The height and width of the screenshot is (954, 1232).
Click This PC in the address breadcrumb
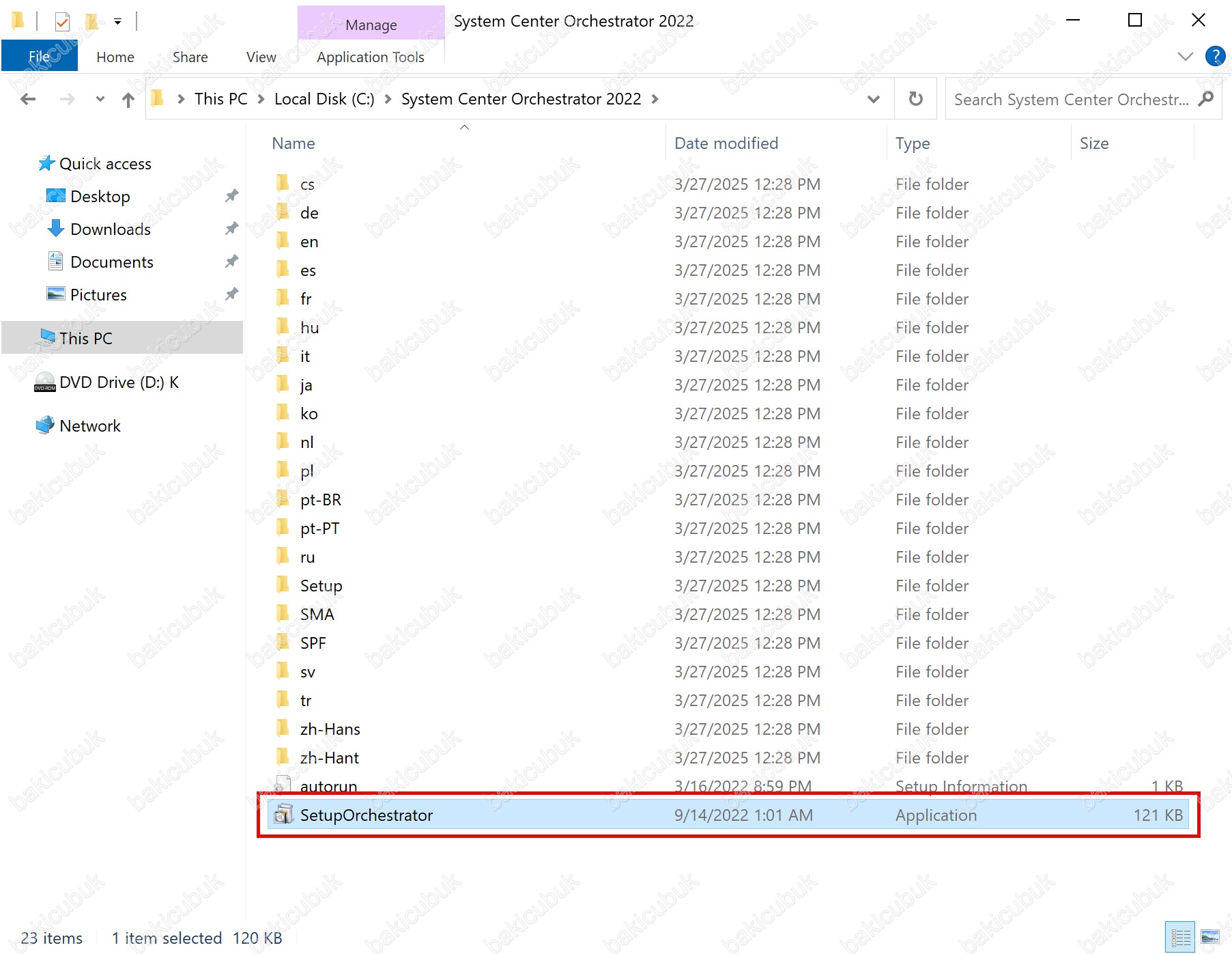(x=220, y=99)
